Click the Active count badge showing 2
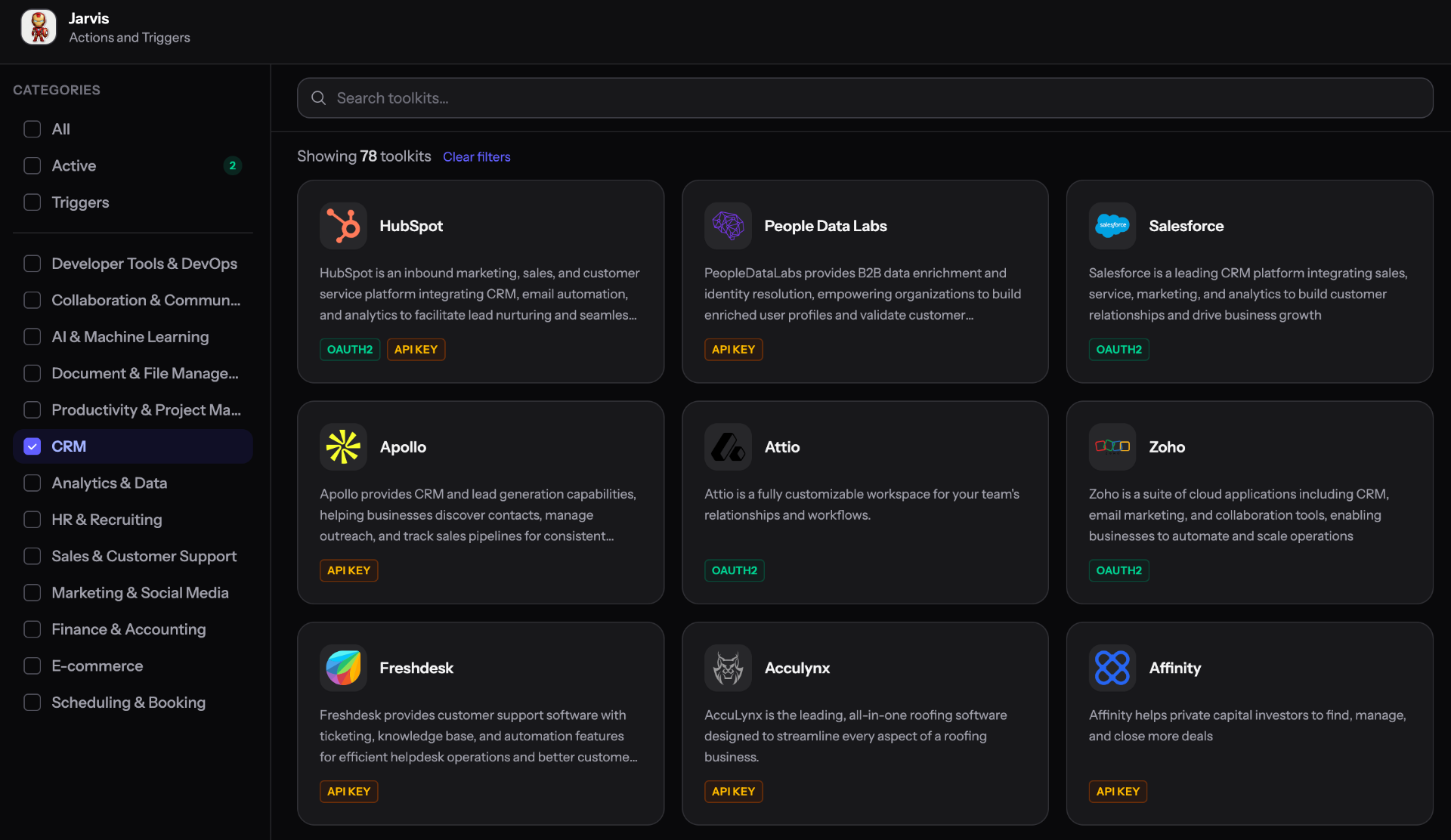Screen dimensions: 1451x840 (233, 165)
